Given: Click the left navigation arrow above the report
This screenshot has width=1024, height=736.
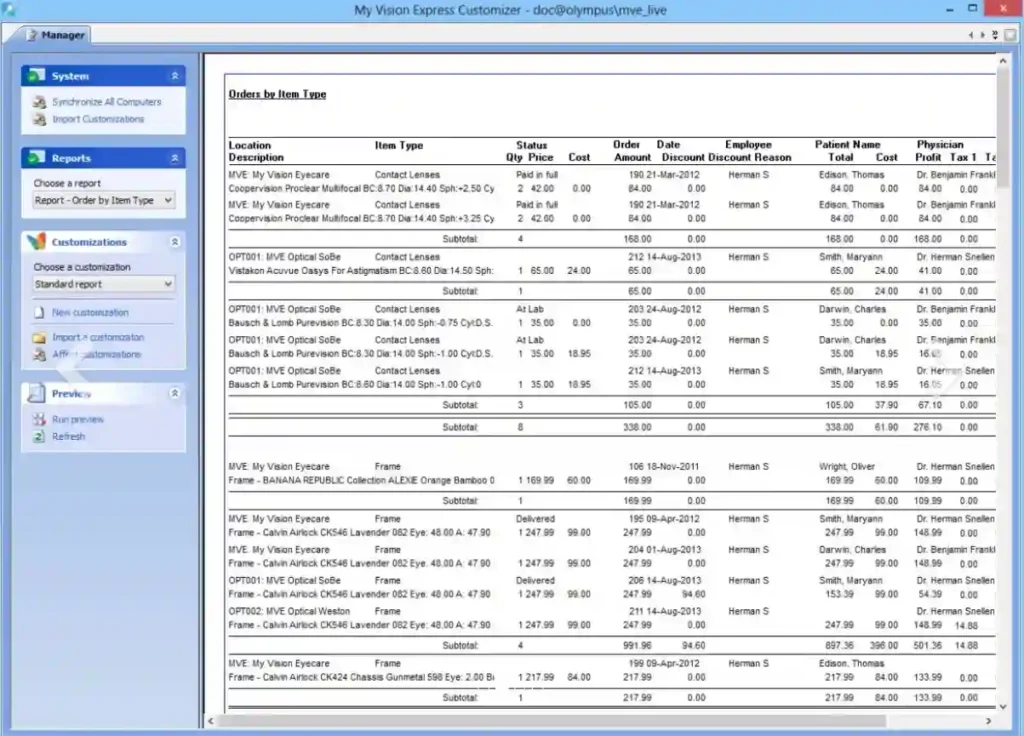Looking at the screenshot, I should click(x=971, y=34).
